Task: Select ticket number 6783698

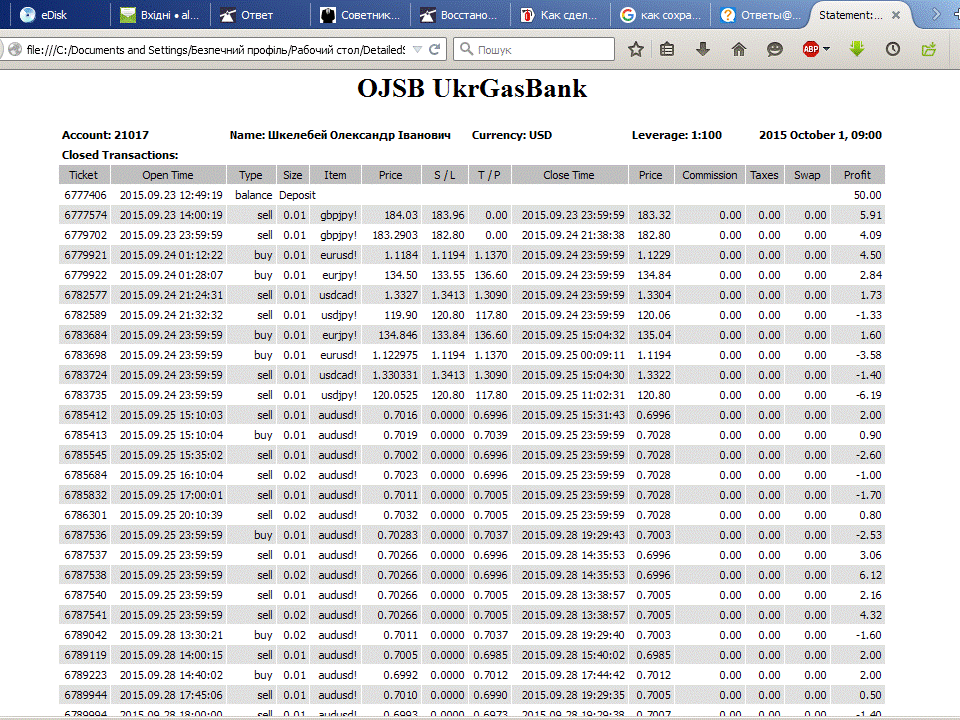Action: [x=85, y=355]
